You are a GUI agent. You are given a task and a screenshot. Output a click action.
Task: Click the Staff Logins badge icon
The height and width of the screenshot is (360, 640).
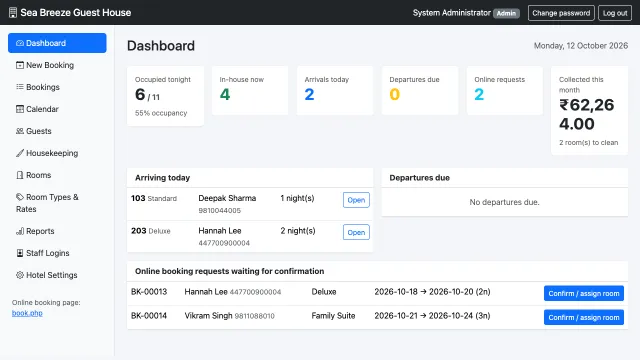tap(20, 253)
